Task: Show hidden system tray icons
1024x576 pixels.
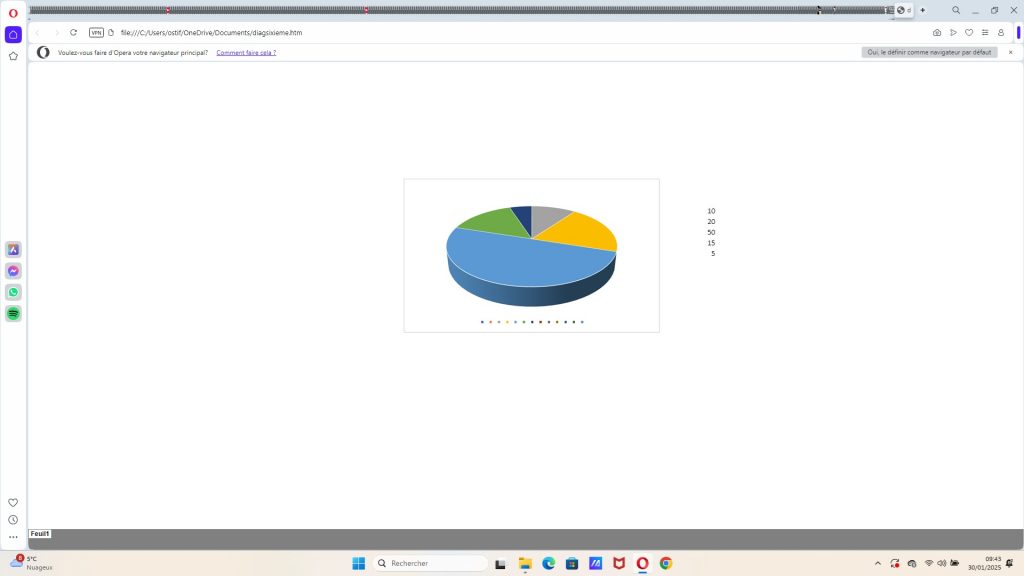Action: [x=878, y=563]
